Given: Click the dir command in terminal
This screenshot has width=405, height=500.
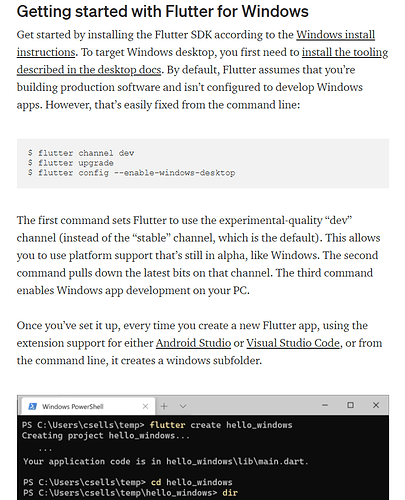Looking at the screenshot, I should 230,492.
